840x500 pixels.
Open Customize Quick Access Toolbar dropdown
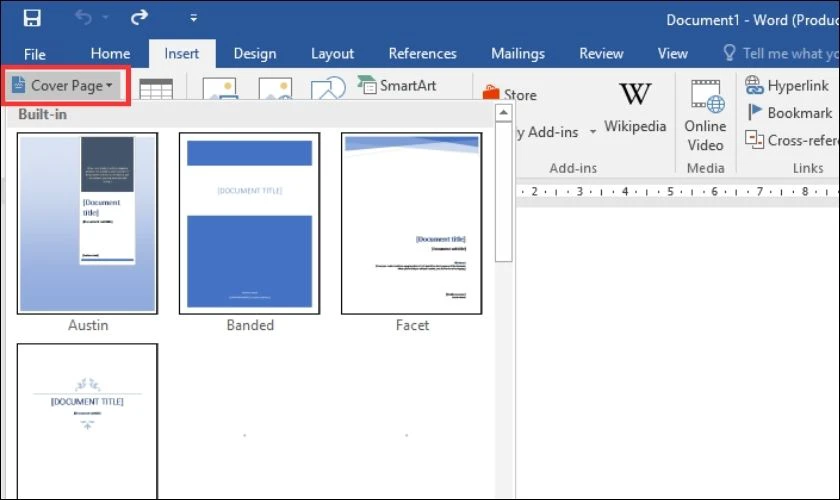193,18
